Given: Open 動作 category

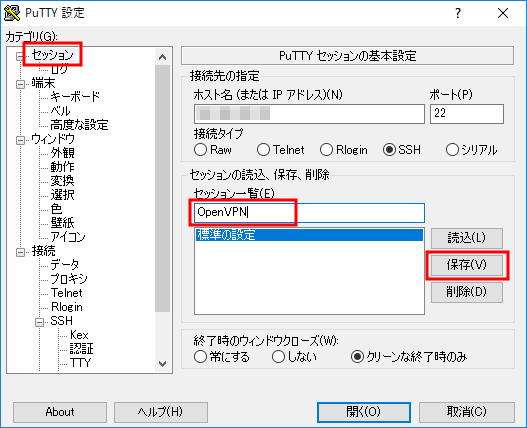Looking at the screenshot, I should (63, 167).
